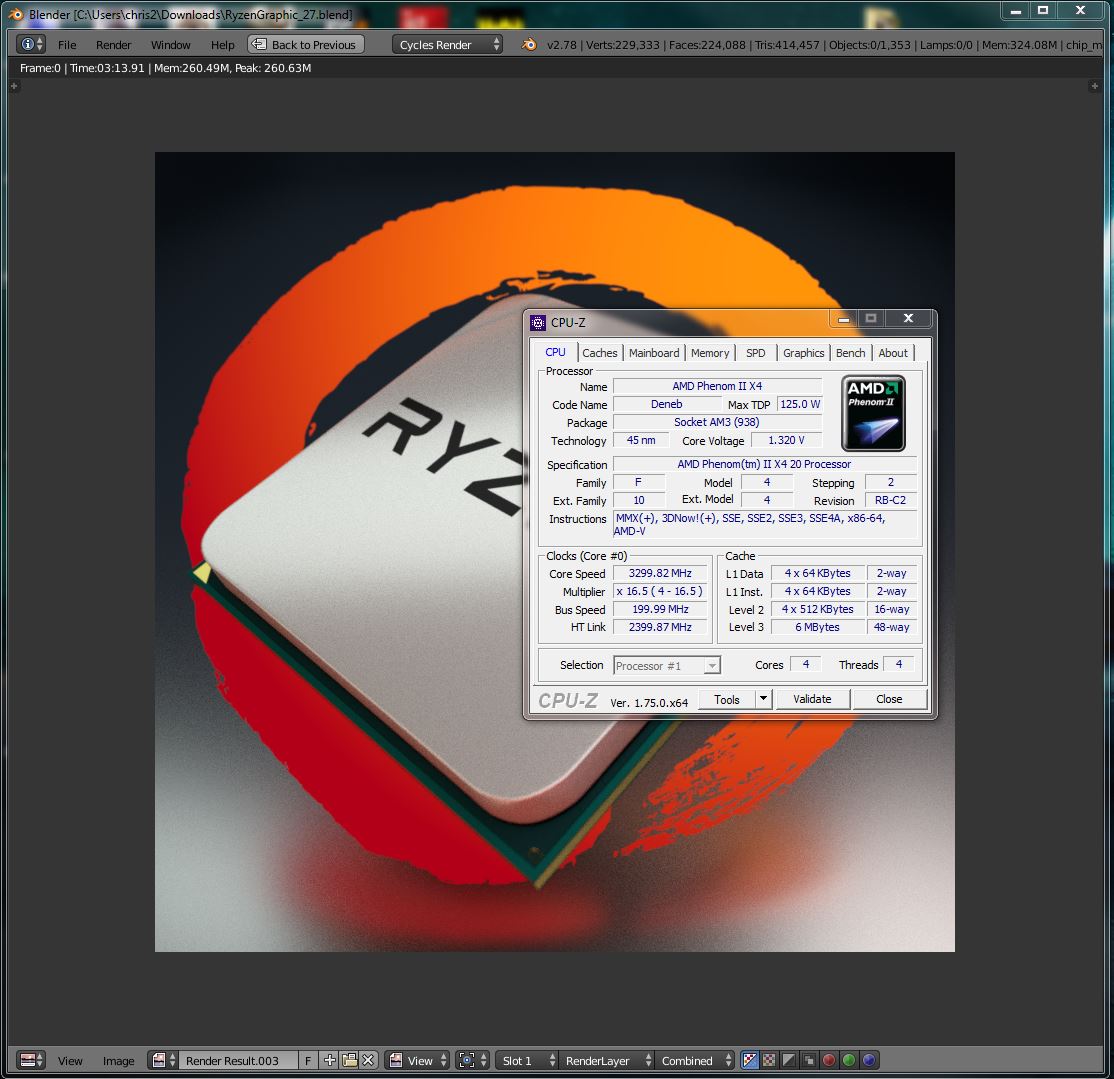Create a new image with the plus icon
This screenshot has height=1079, width=1114.
(x=330, y=1061)
